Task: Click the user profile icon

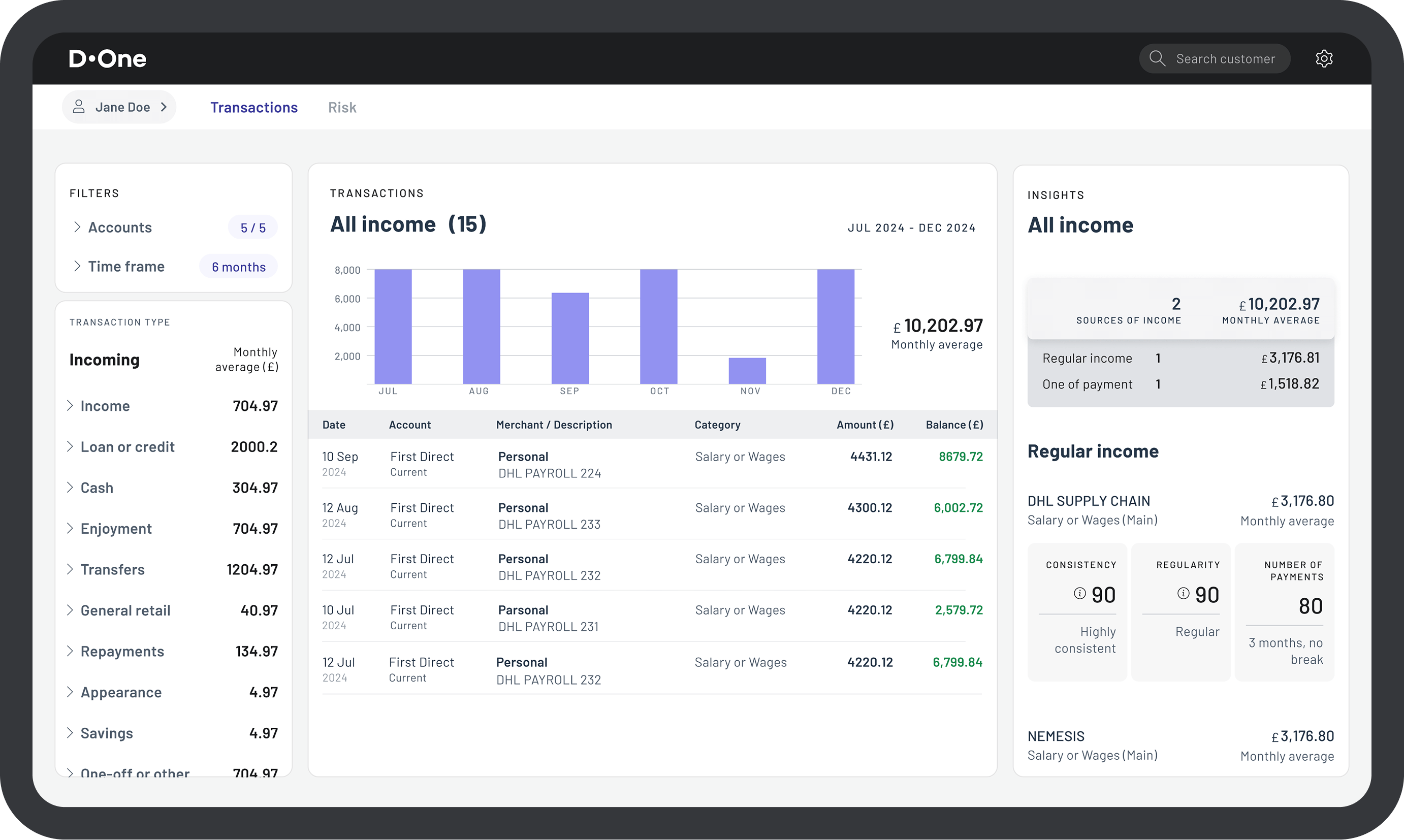Action: pos(79,107)
